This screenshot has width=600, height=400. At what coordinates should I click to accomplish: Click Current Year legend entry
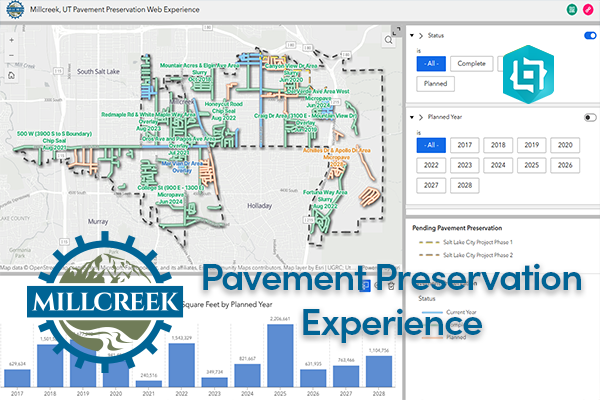click(x=449, y=312)
